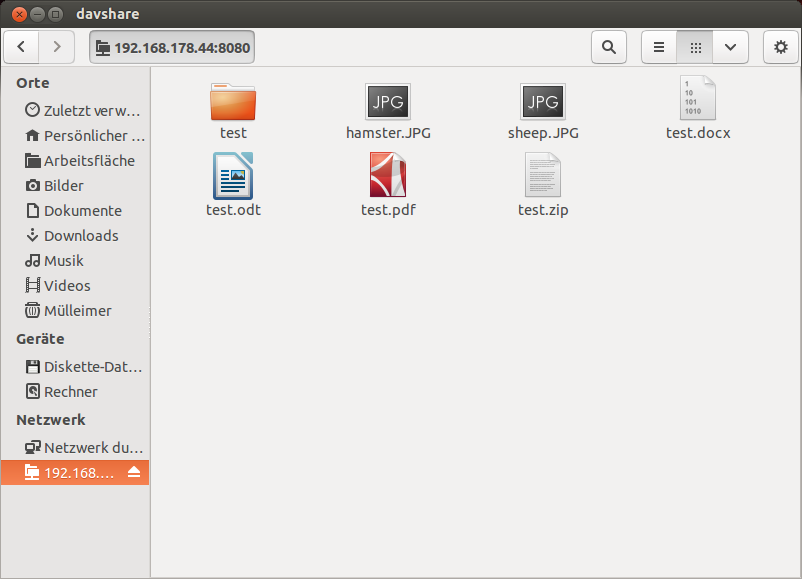Switch to grid icon view
This screenshot has width=802, height=579.
(x=696, y=47)
